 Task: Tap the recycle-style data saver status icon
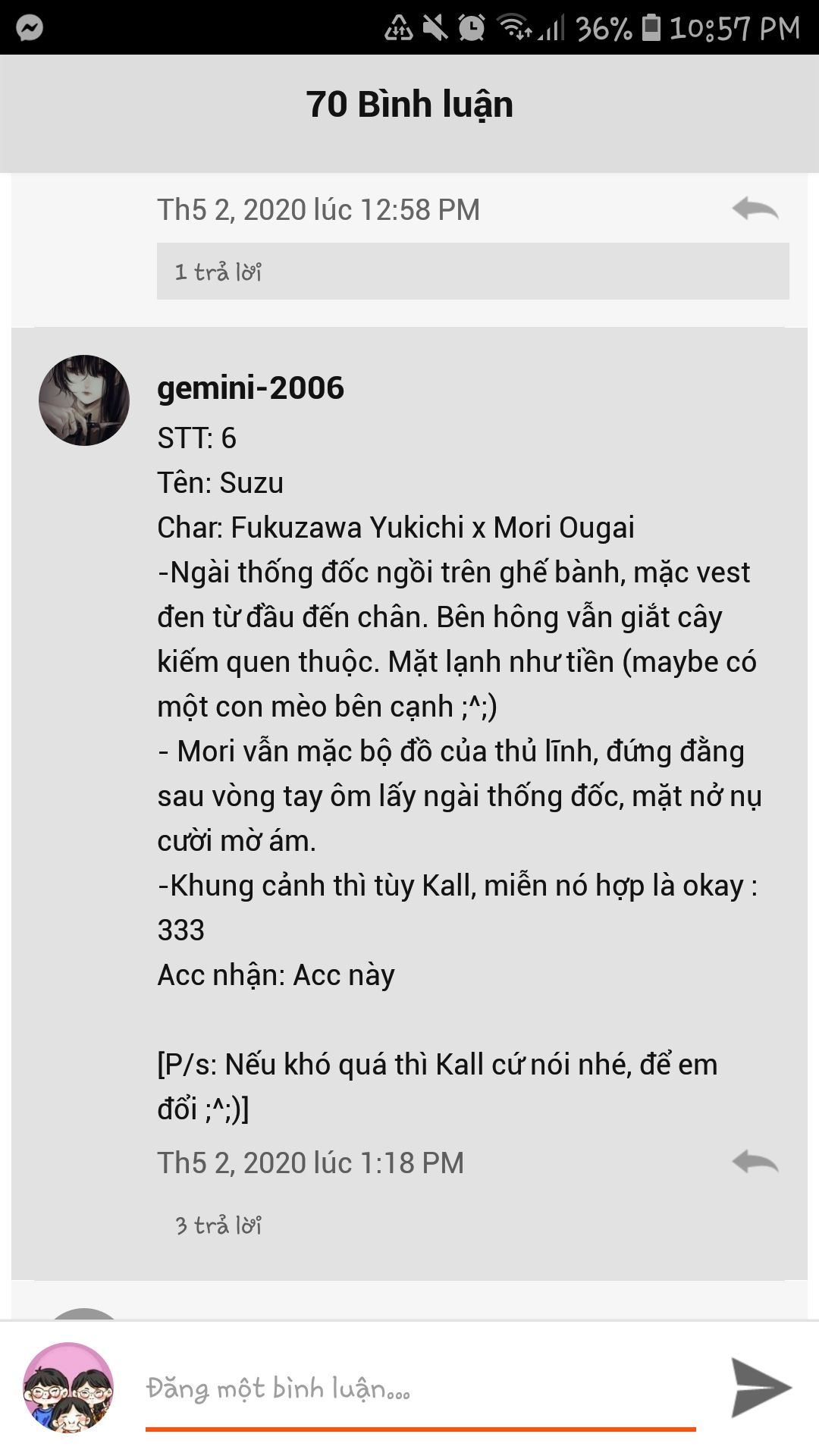[x=399, y=28]
